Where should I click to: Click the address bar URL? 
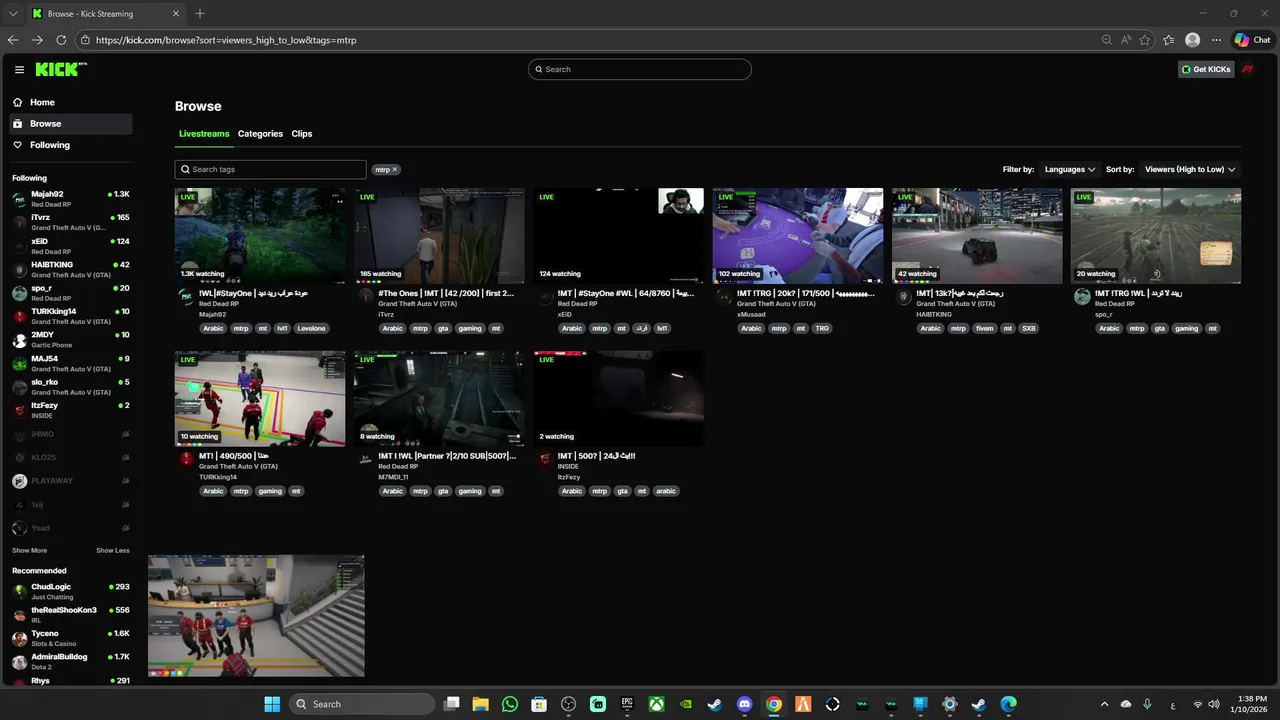click(226, 40)
